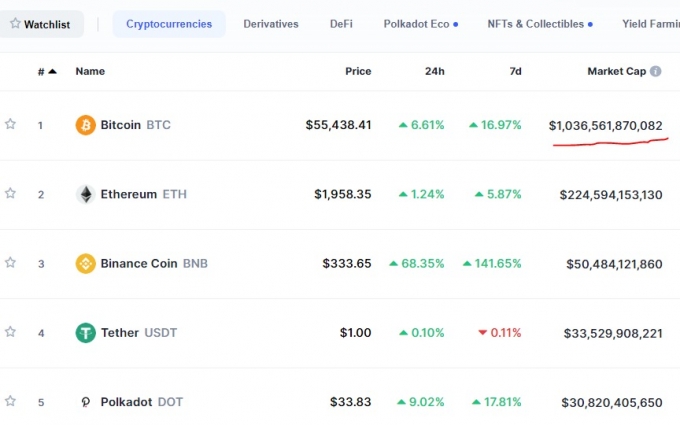The width and height of the screenshot is (680, 425).
Task: Toggle the watchlist star for Ethereum
Action: click(x=10, y=193)
